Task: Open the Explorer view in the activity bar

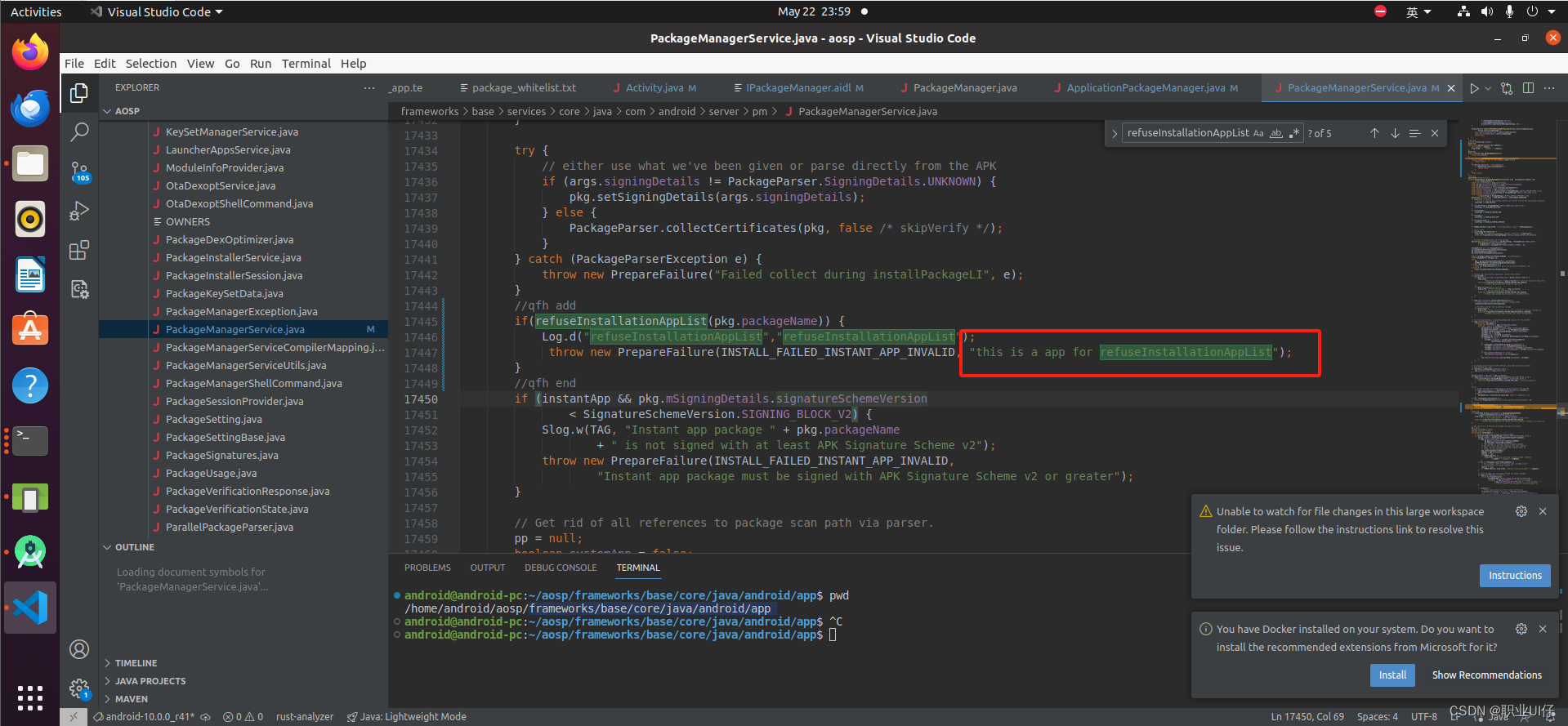Action: (x=79, y=93)
